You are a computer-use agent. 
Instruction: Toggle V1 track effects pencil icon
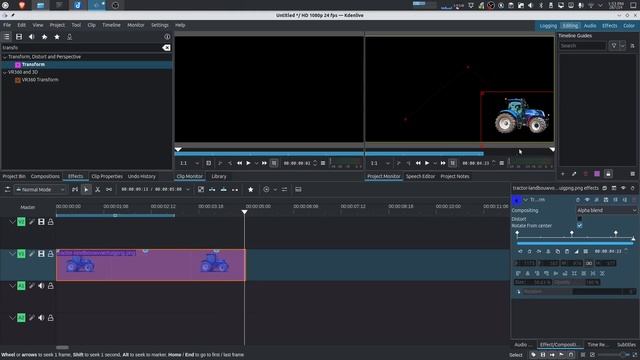31,254
